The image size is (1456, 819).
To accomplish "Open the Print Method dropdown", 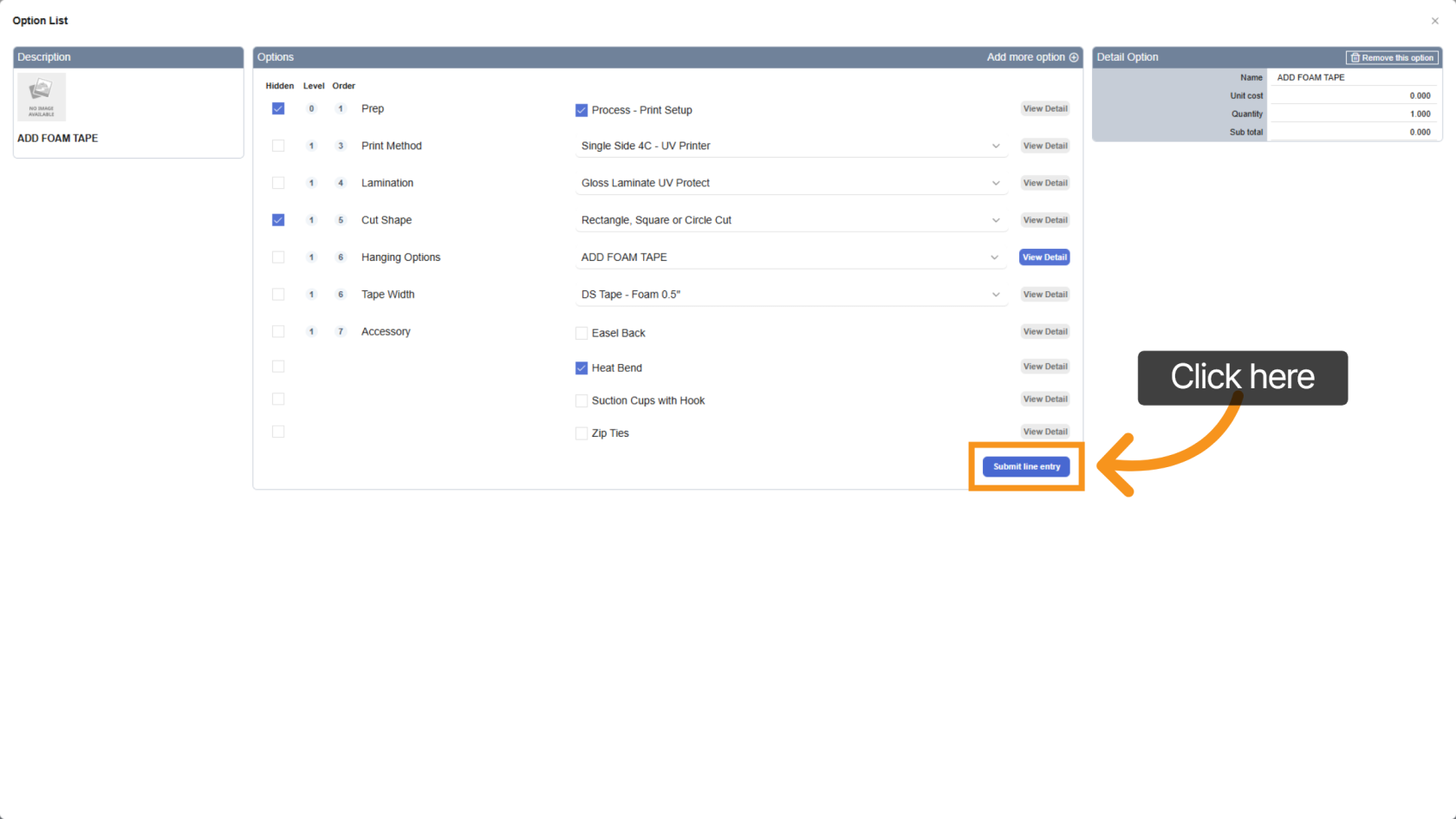I will click(790, 146).
